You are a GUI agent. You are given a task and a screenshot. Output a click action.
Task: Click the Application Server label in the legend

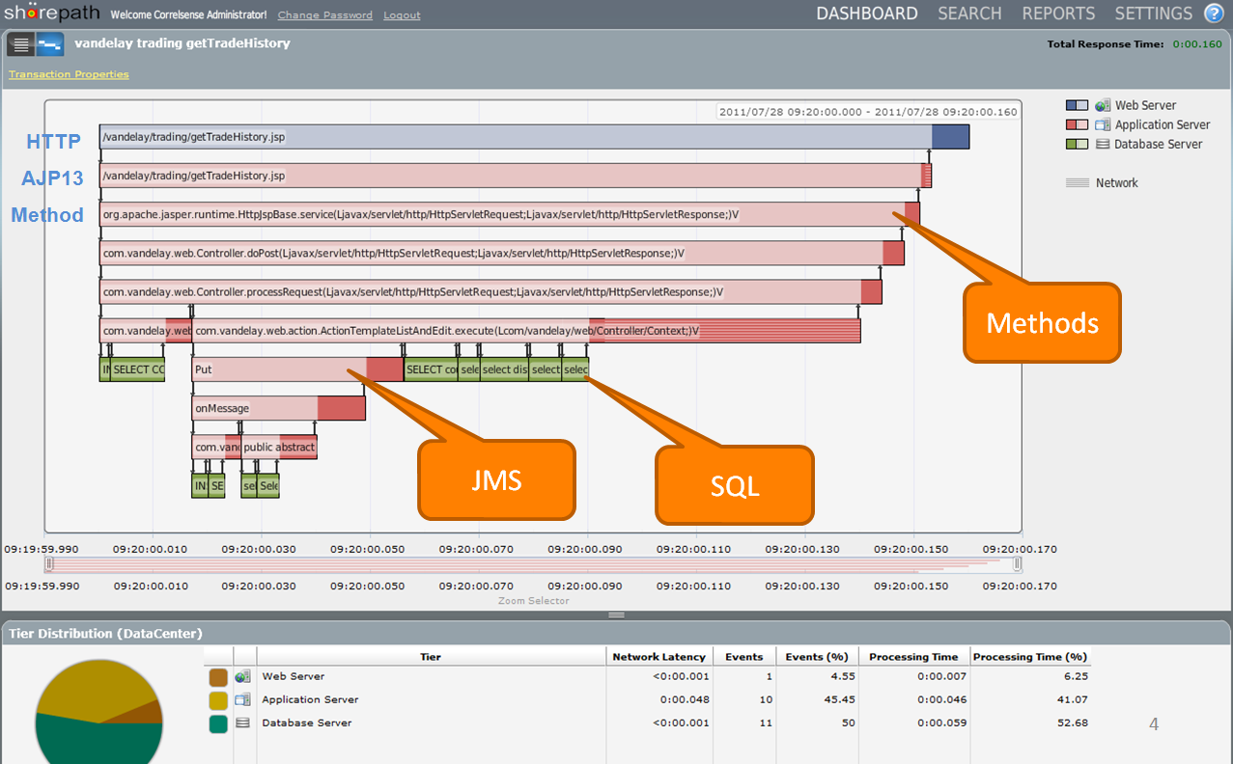(1163, 125)
